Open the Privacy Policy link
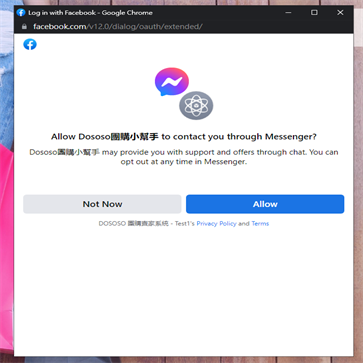The width and height of the screenshot is (363, 363). click(x=216, y=223)
